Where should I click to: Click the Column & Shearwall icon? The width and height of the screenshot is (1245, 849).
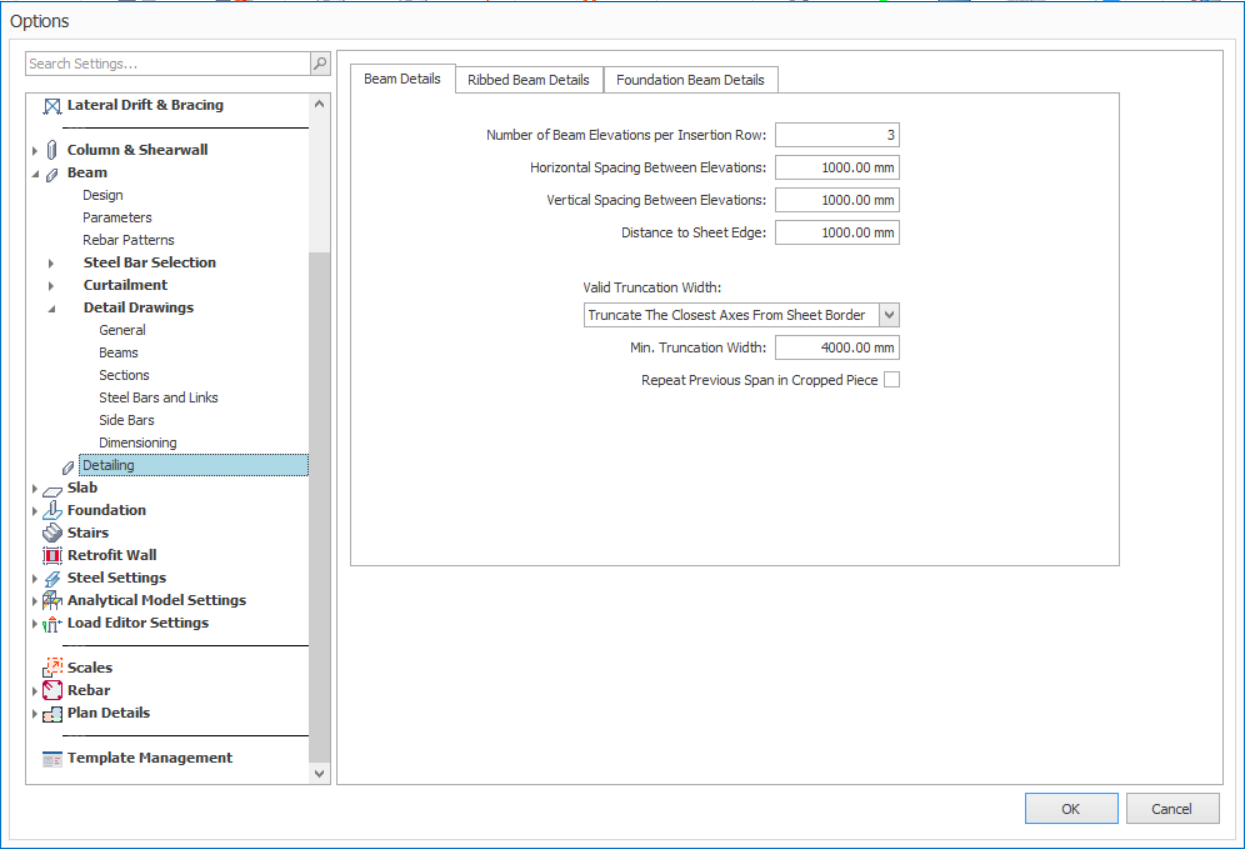coord(53,150)
